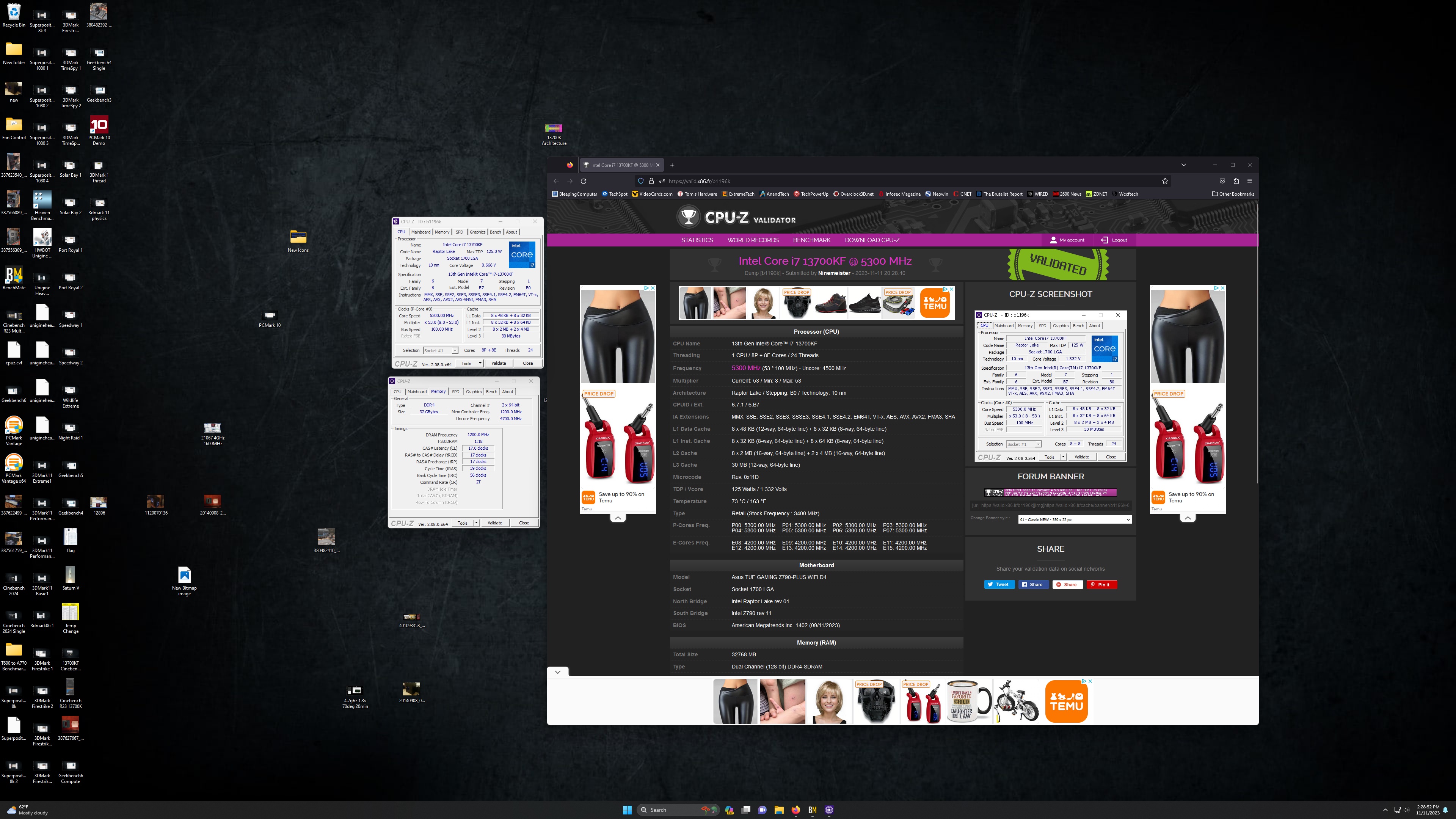The width and height of the screenshot is (1456, 819).
Task: Switch to Graphics tab in CPU-Z Memory window
Action: point(474,391)
